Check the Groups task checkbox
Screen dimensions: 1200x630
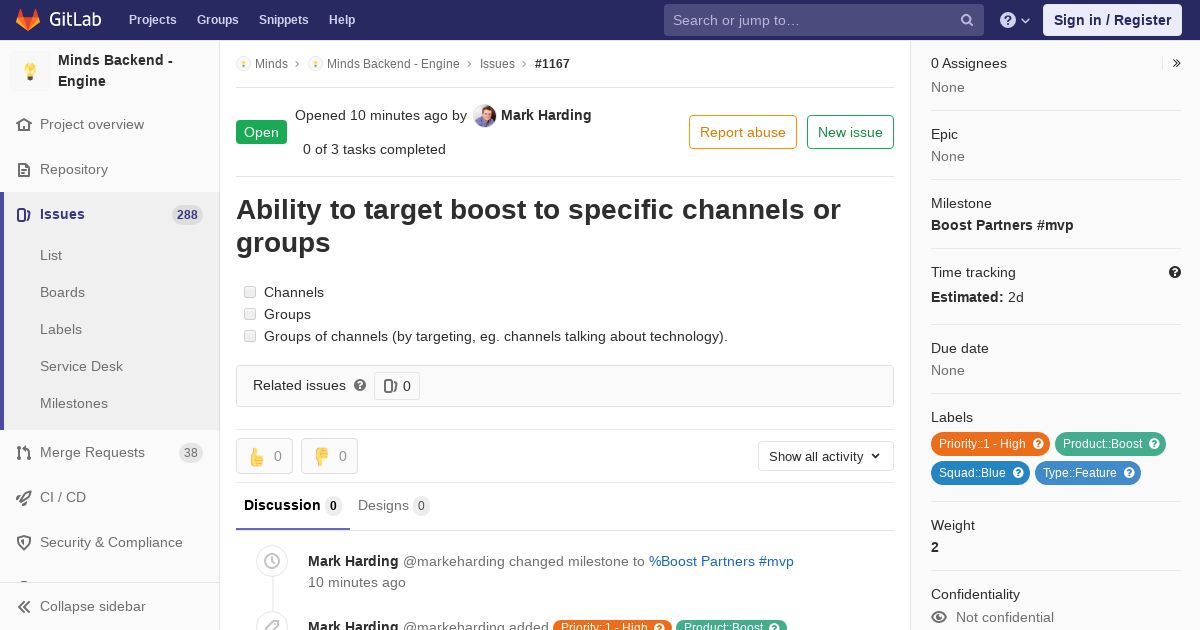(250, 314)
